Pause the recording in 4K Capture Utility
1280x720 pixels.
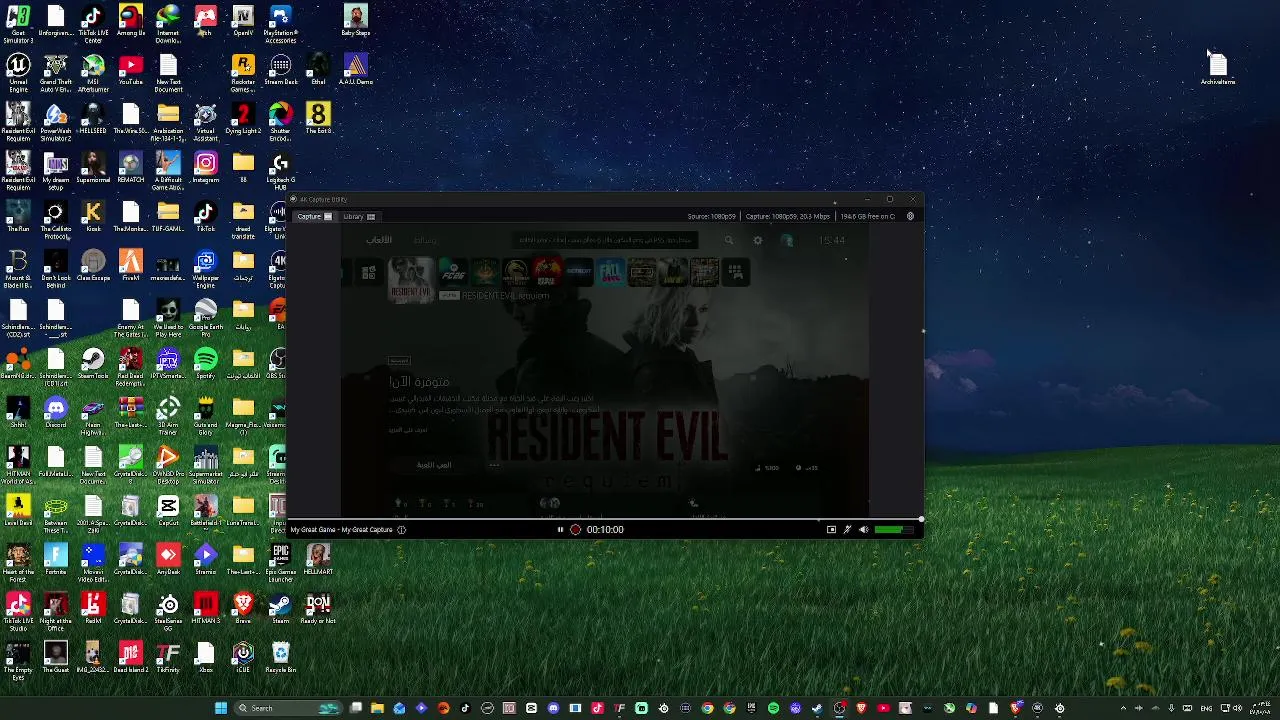(560, 530)
